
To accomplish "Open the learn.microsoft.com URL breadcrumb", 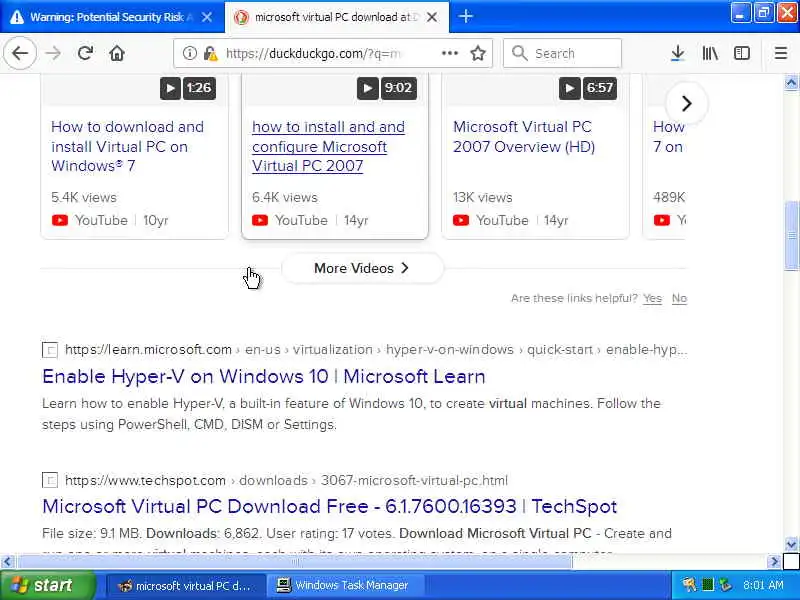I will pos(376,349).
